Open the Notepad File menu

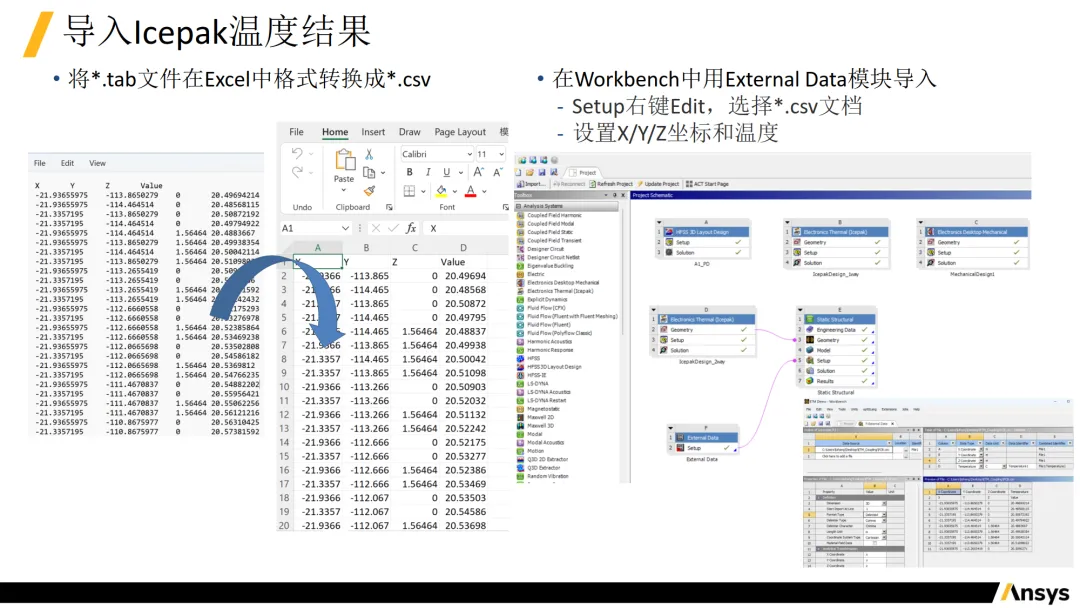[x=40, y=163]
